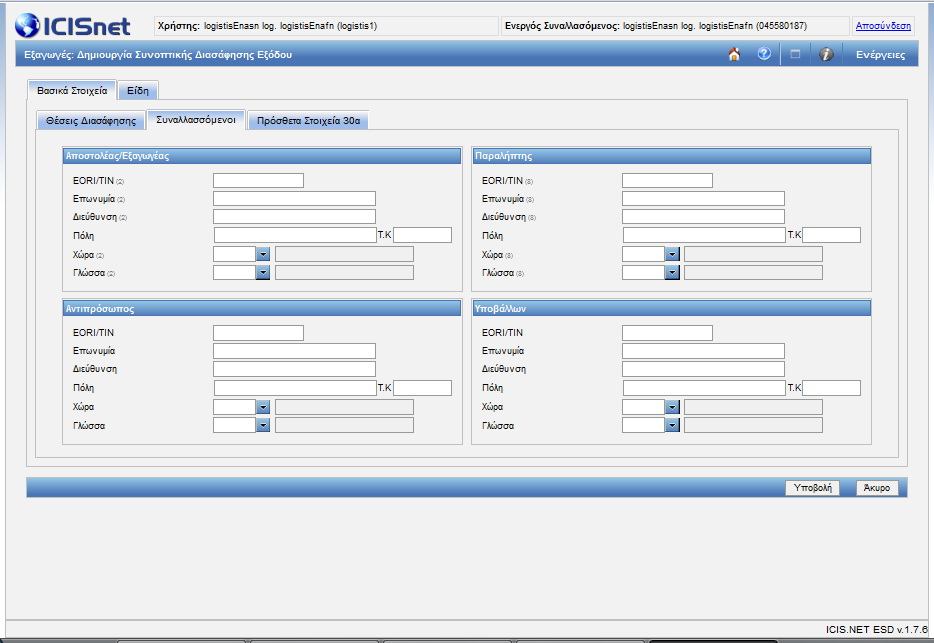Focus T.K field in Παραλήπτης
Viewport: 934px width, 643px height.
pyautogui.click(x=832, y=235)
